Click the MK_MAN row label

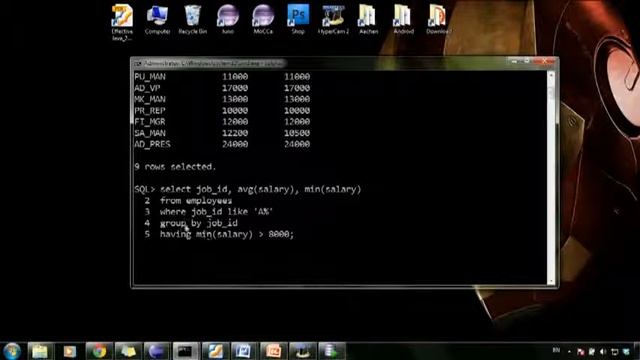[x=150, y=99]
